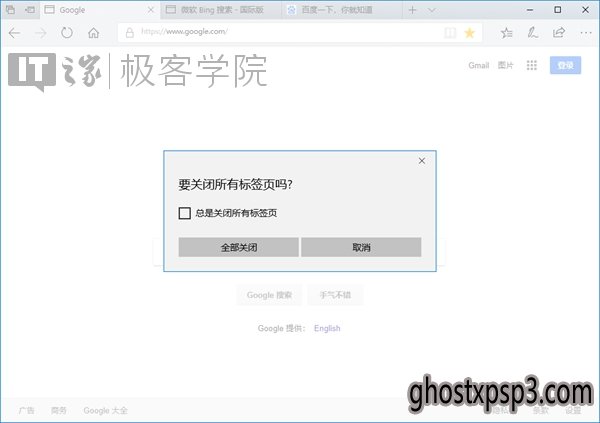The width and height of the screenshot is (600, 423).
Task: Switch to the Baidu tab
Action: click(342, 10)
